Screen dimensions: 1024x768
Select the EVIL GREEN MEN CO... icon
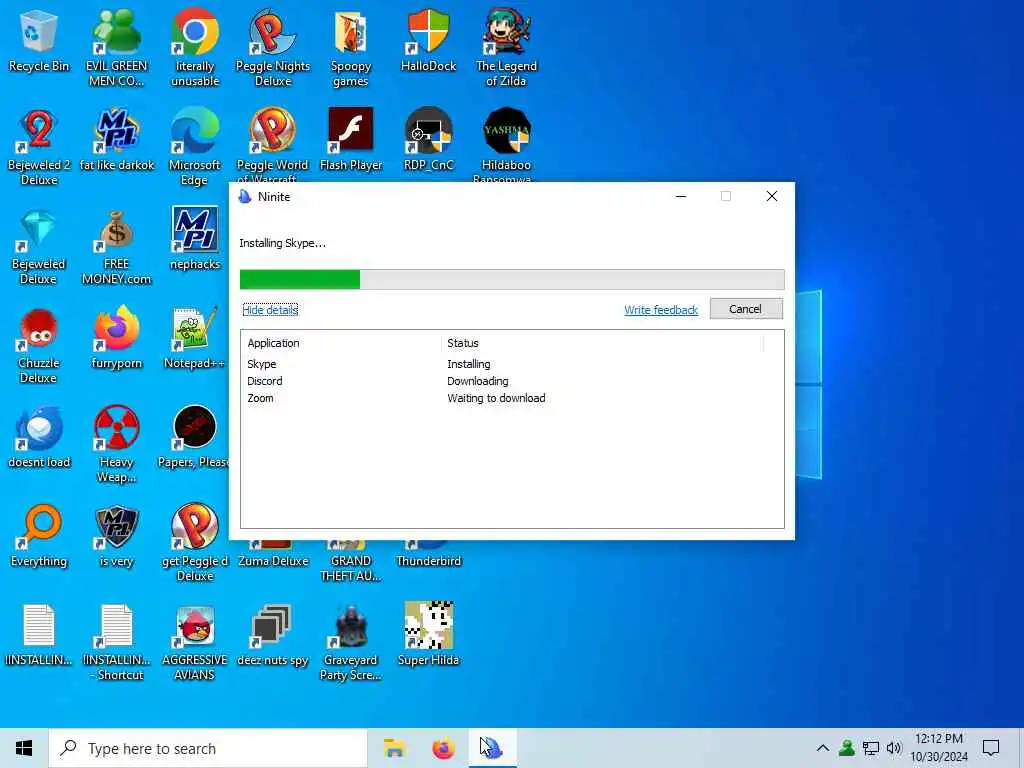[x=116, y=47]
